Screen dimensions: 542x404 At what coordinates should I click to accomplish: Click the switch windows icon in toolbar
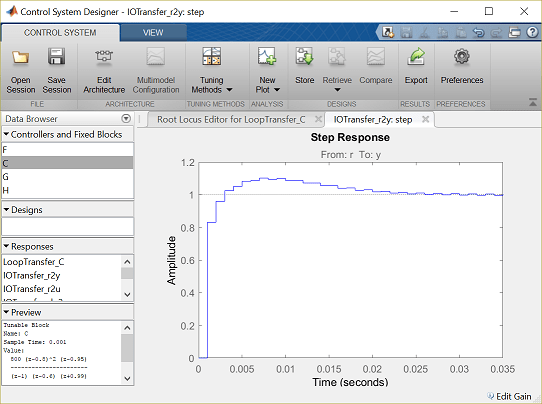click(x=514, y=32)
